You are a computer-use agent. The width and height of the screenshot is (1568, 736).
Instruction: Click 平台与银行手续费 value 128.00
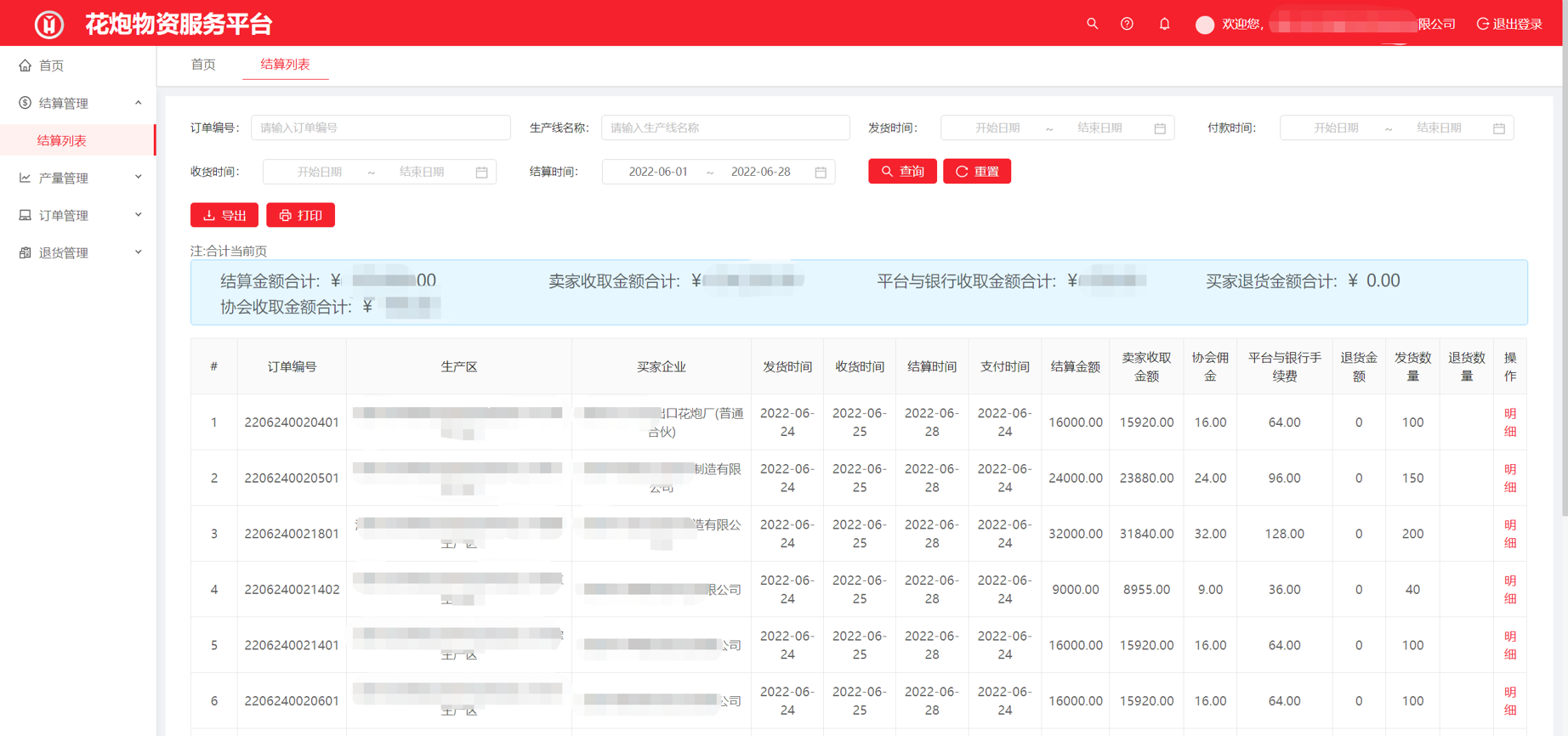tap(1284, 534)
